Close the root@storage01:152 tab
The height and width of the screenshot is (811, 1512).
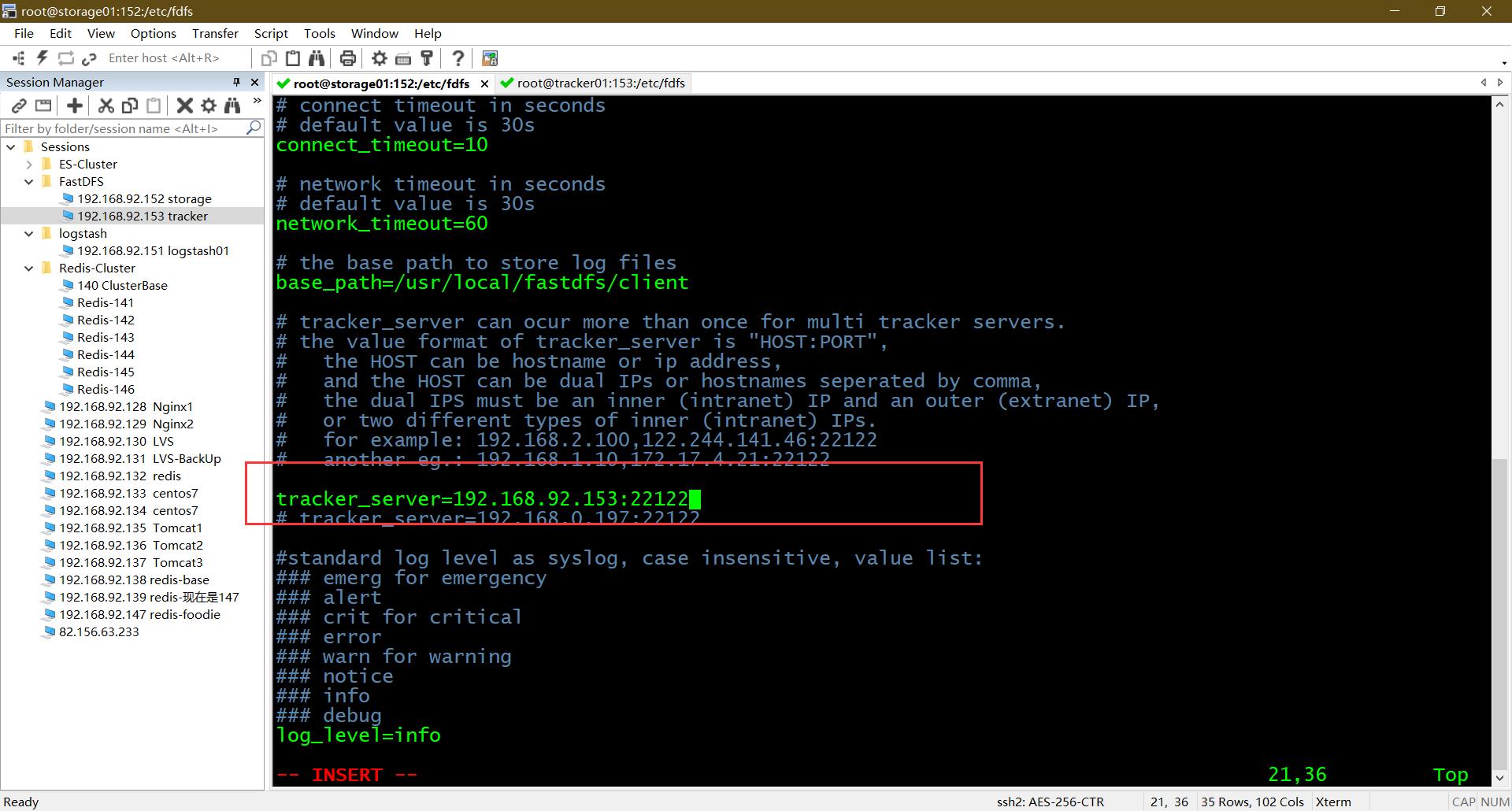coord(484,83)
